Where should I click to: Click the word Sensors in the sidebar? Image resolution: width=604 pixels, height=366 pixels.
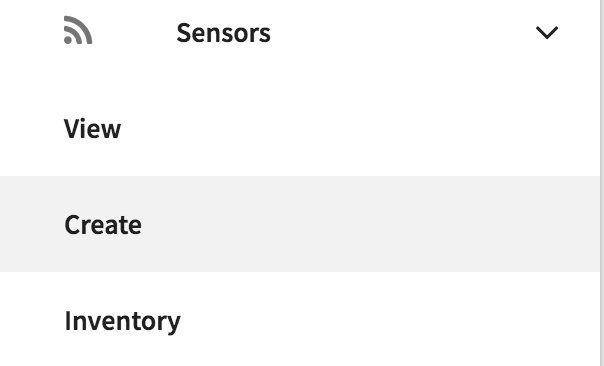point(223,33)
